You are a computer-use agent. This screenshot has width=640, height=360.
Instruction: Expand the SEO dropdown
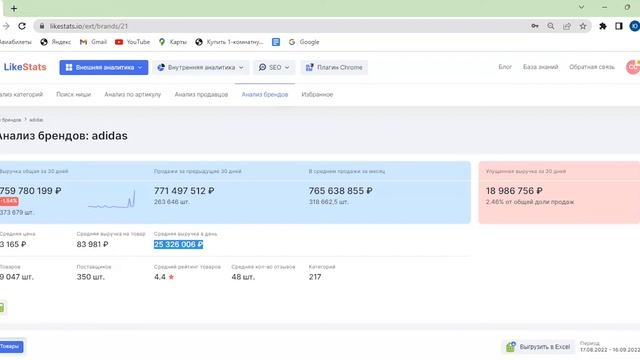tap(274, 67)
